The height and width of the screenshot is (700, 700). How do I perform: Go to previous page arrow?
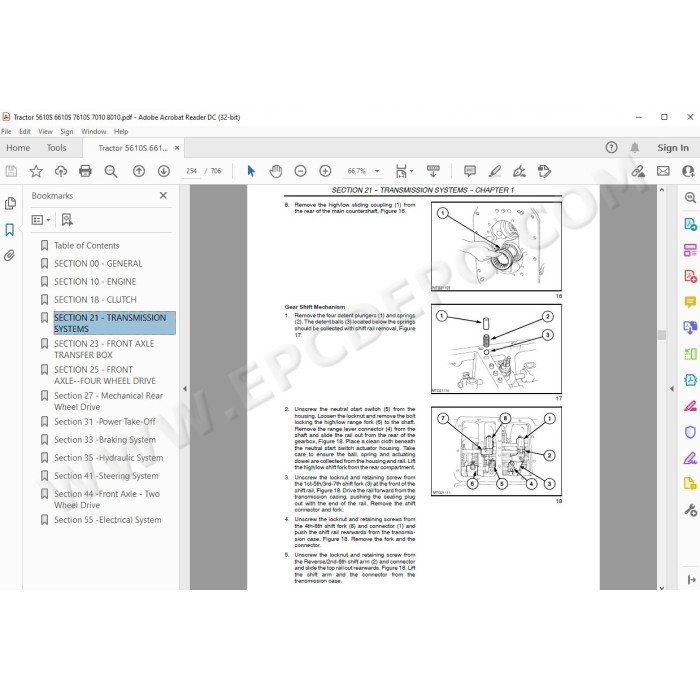point(139,171)
